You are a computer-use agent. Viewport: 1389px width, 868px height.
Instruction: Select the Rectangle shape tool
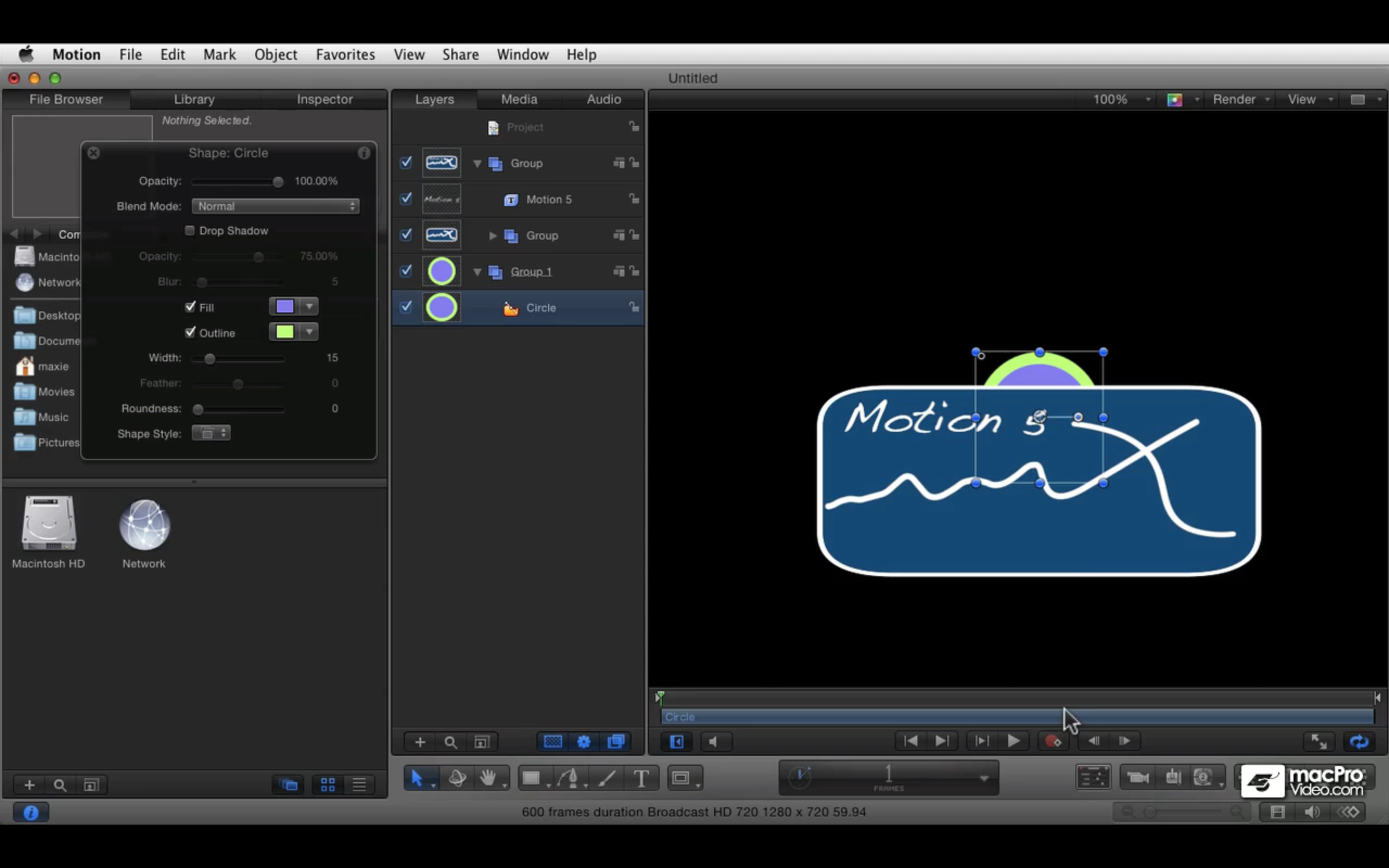click(531, 778)
